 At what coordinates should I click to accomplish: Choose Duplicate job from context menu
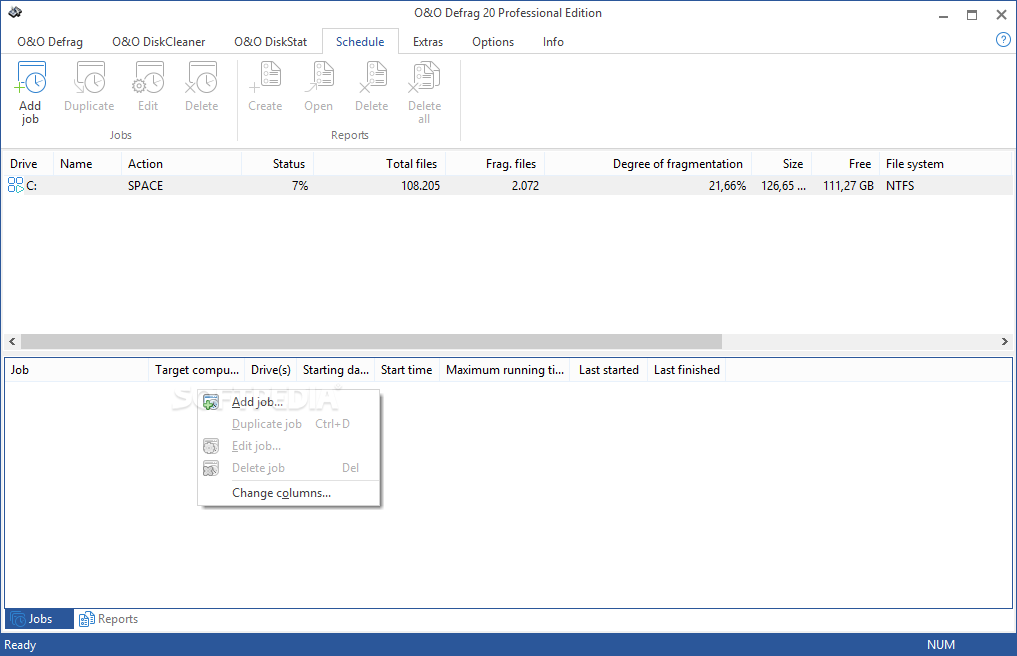[289, 424]
